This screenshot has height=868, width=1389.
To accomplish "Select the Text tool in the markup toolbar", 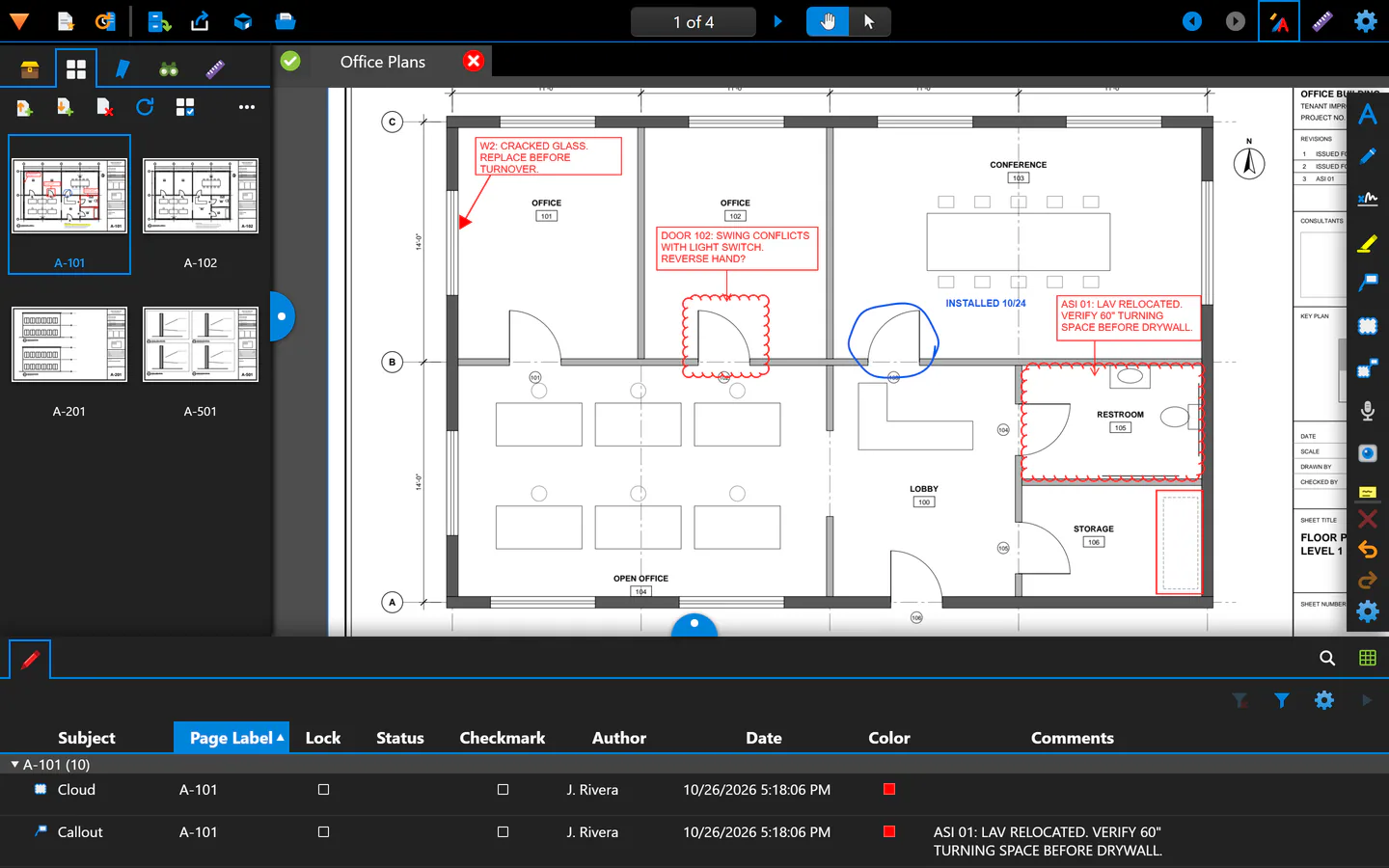I will [x=1368, y=115].
